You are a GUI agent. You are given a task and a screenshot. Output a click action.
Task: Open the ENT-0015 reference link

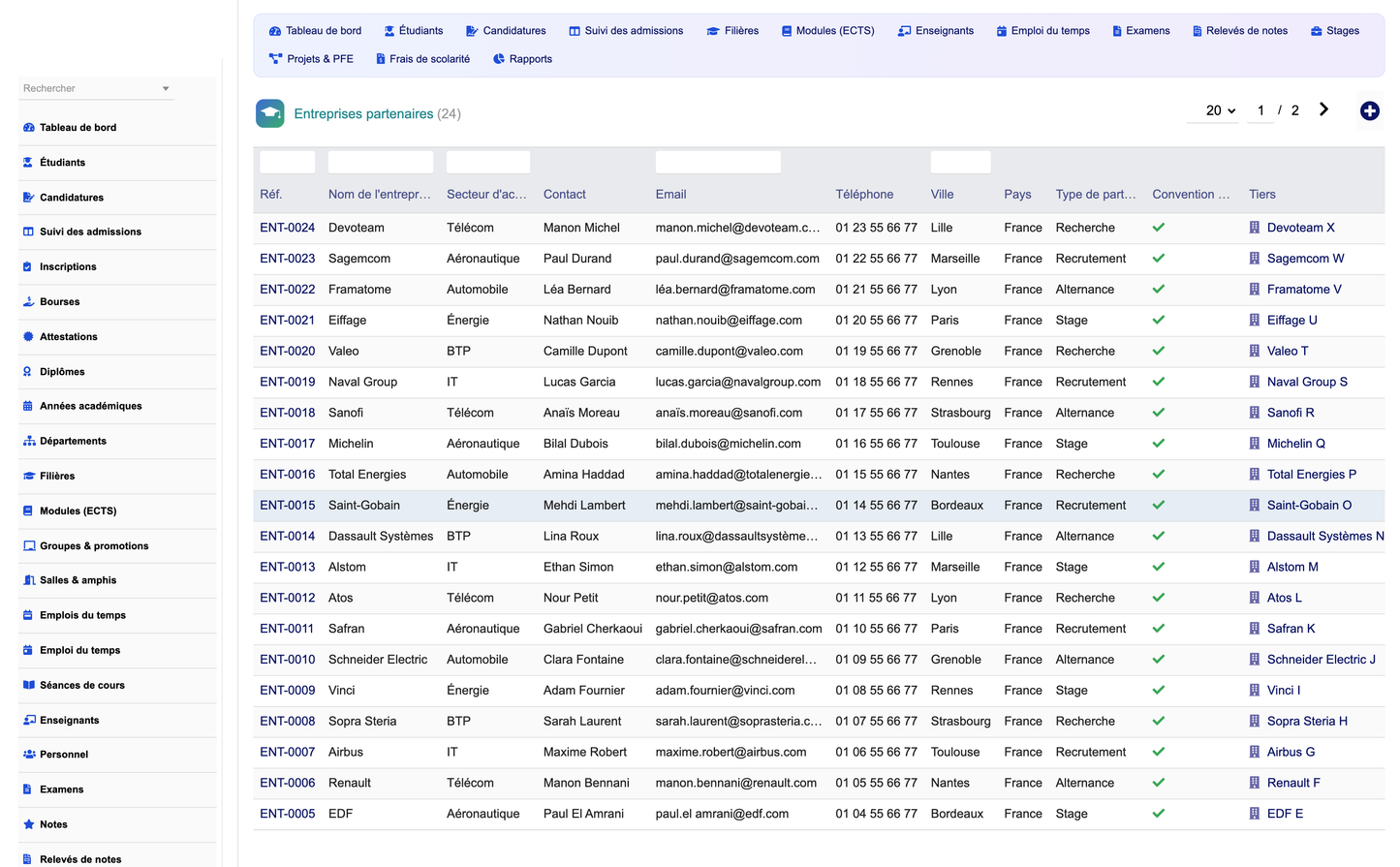pos(287,505)
